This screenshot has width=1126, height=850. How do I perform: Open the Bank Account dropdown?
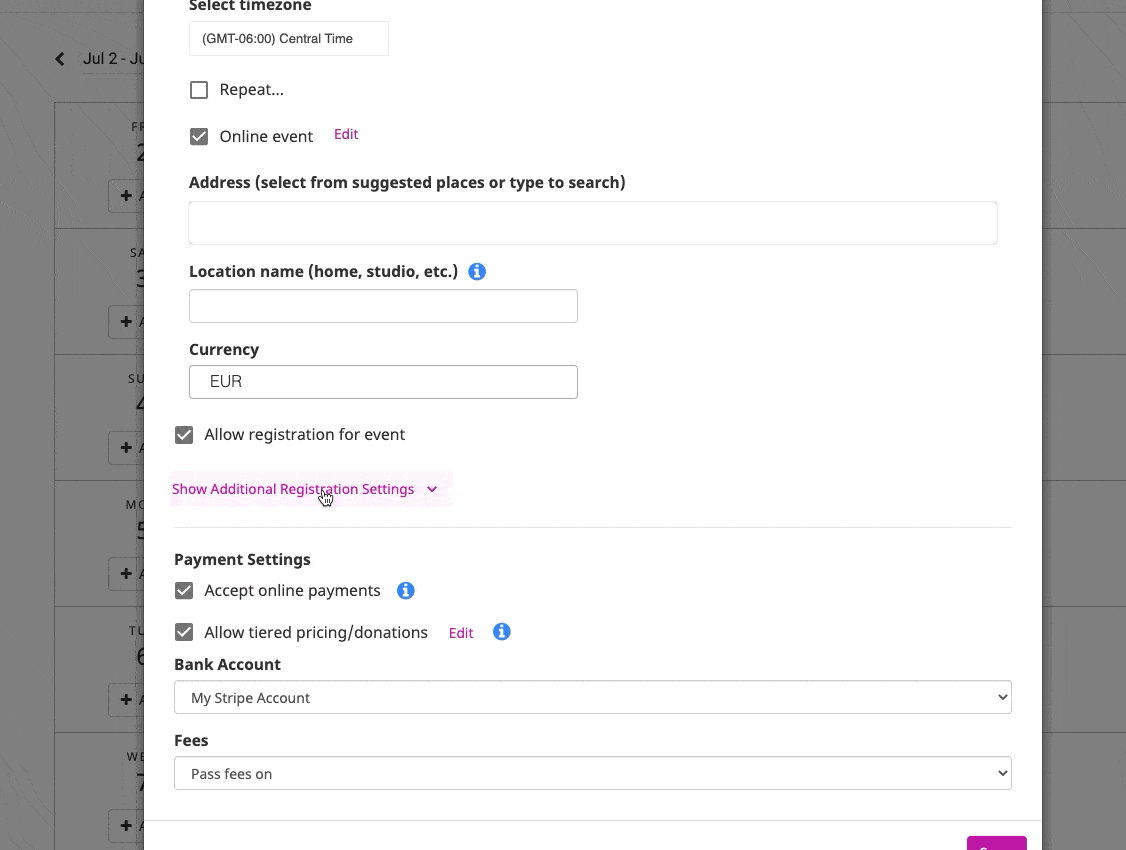point(592,697)
